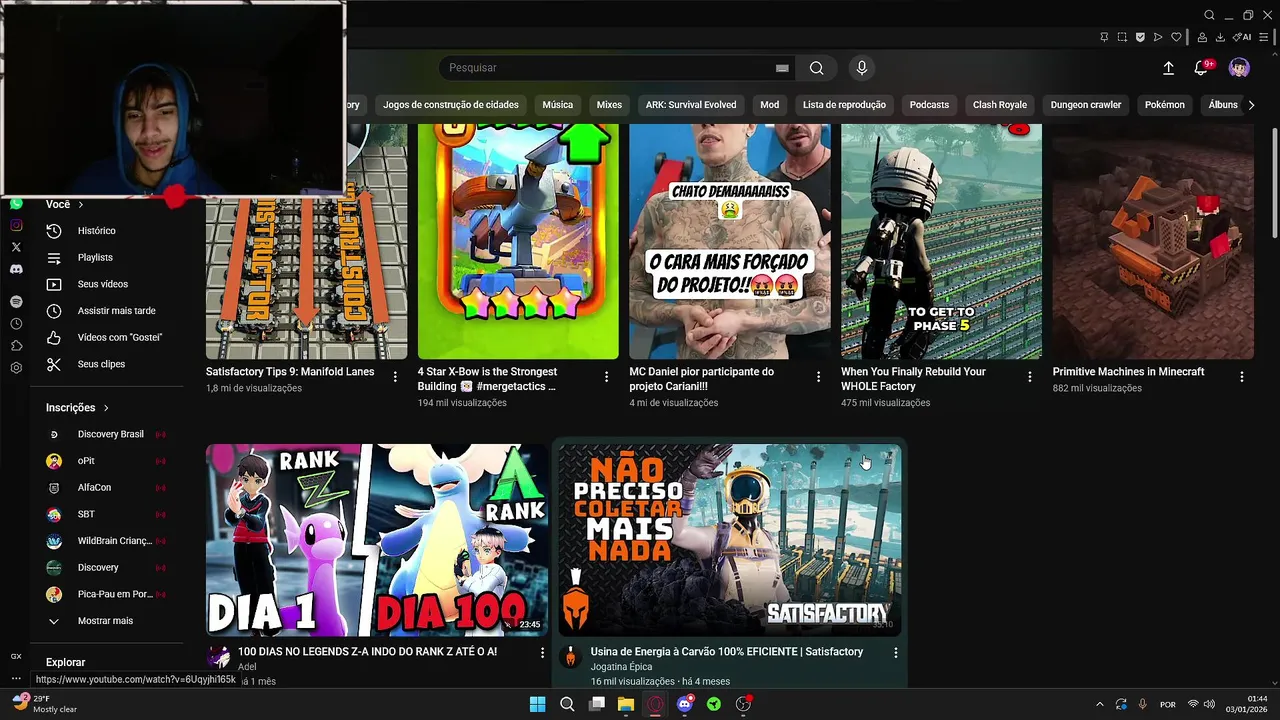The image size is (1280, 720).
Task: Open Opera GX snapshot tool icon
Action: tap(1122, 37)
